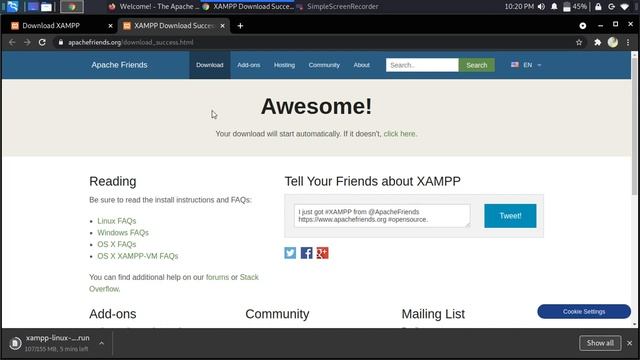Open Chrome profile avatar
The image size is (640, 360).
pos(613,42)
